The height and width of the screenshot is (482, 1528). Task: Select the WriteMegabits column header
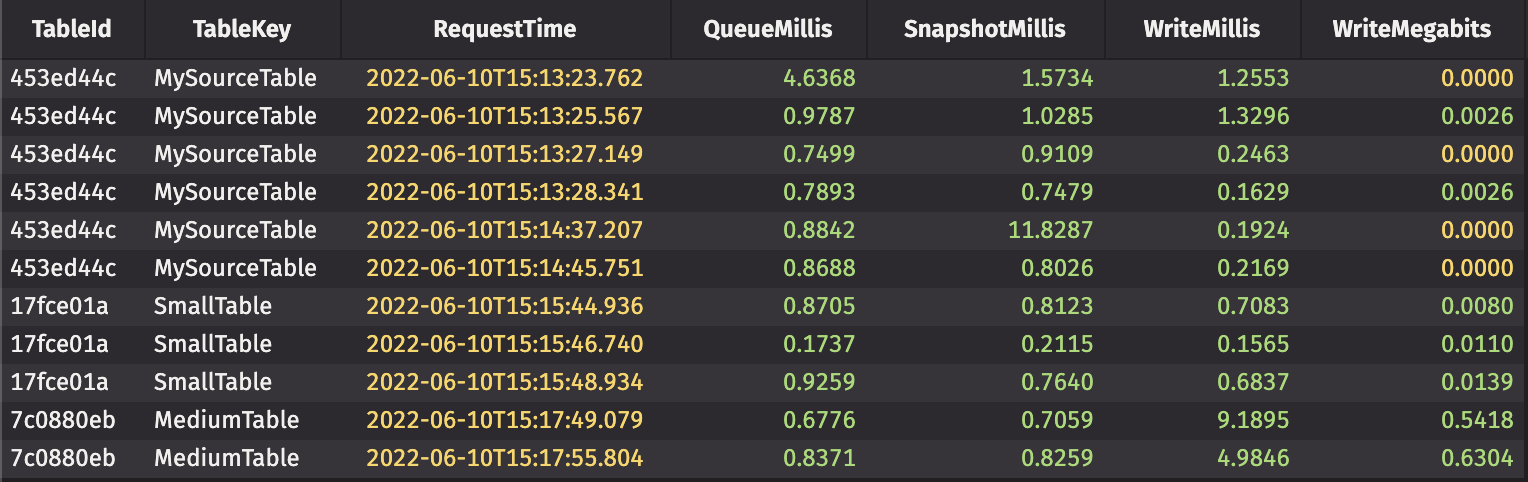pos(1411,29)
